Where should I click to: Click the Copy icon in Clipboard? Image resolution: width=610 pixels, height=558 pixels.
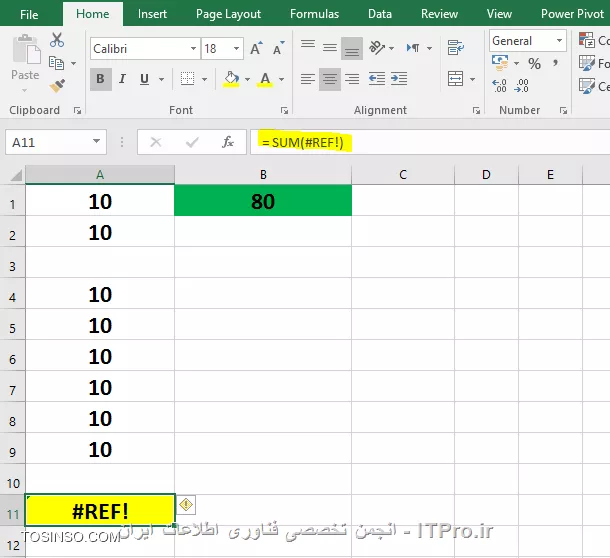(x=56, y=63)
